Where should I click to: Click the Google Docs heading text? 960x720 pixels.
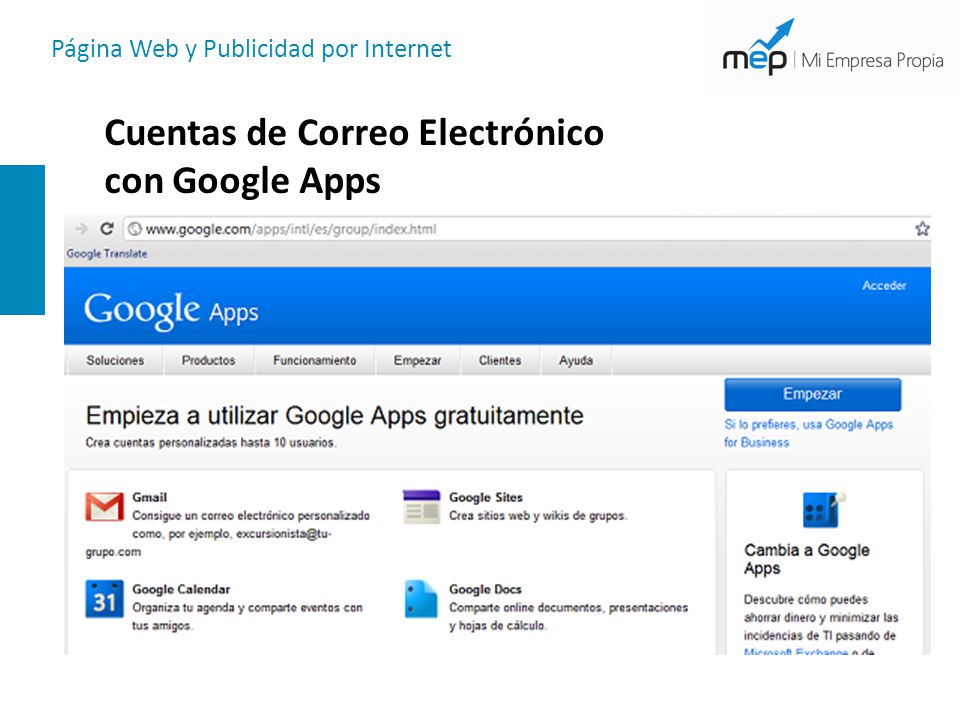click(x=486, y=589)
